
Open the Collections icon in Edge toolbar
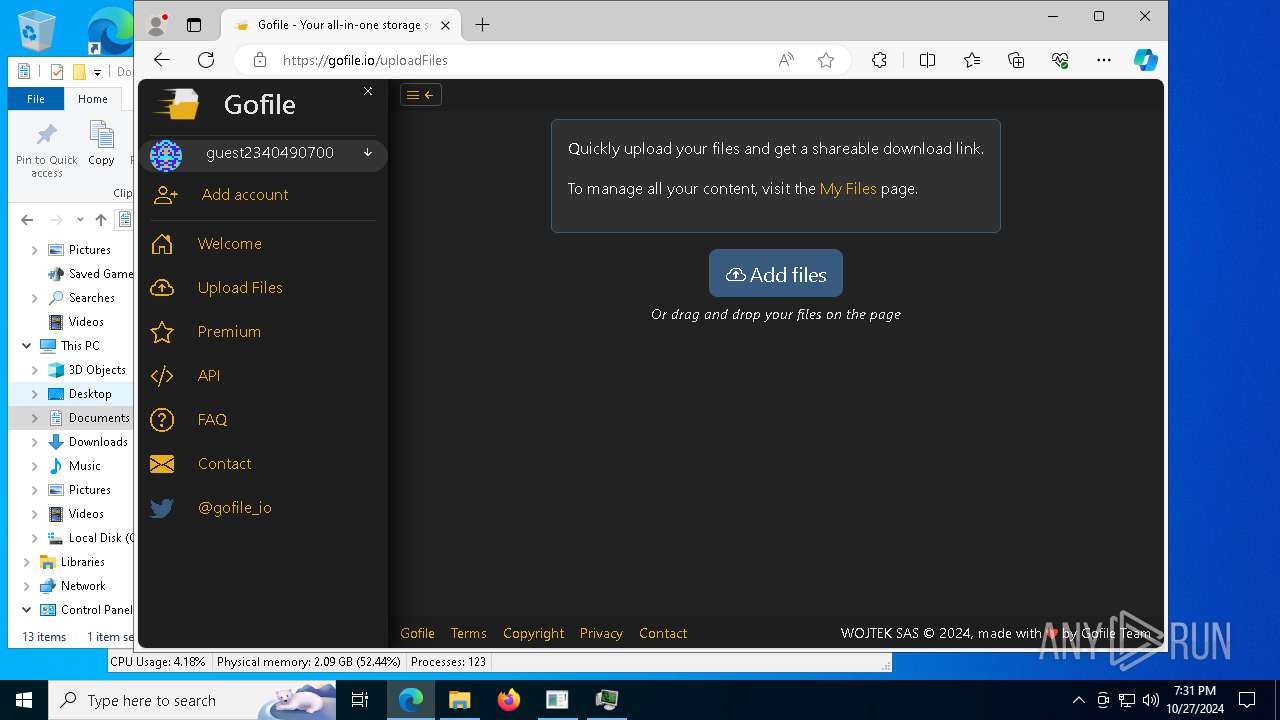(1016, 60)
